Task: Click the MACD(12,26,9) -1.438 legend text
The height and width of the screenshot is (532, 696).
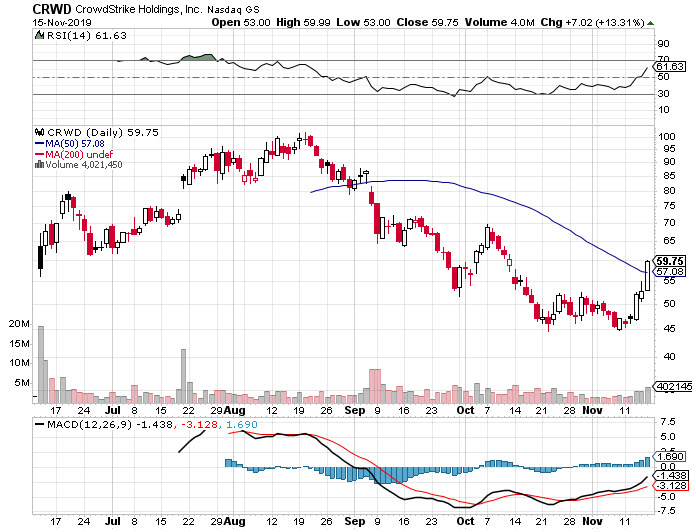Action: tap(110, 425)
